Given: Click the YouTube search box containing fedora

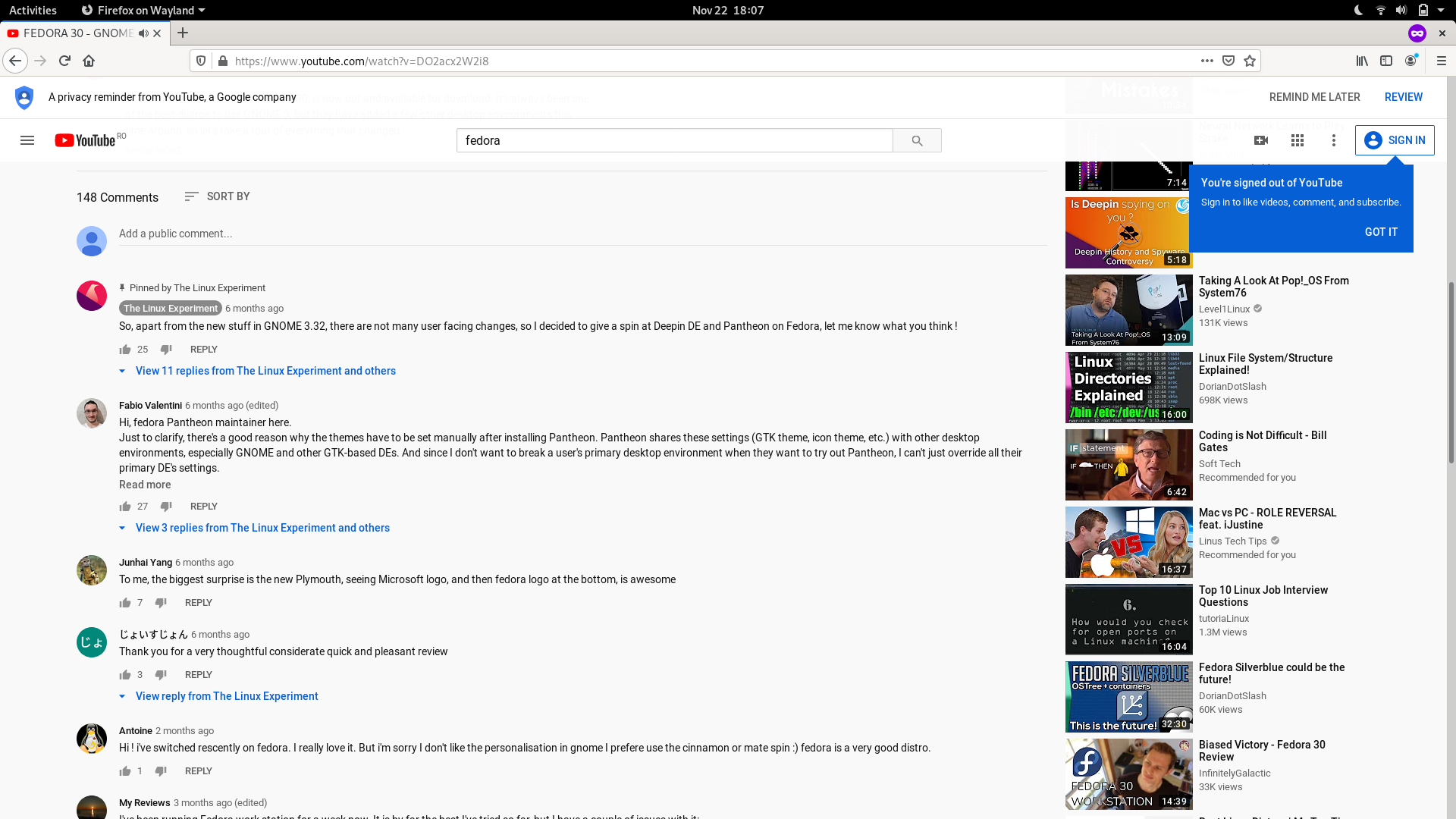Looking at the screenshot, I should coord(674,140).
